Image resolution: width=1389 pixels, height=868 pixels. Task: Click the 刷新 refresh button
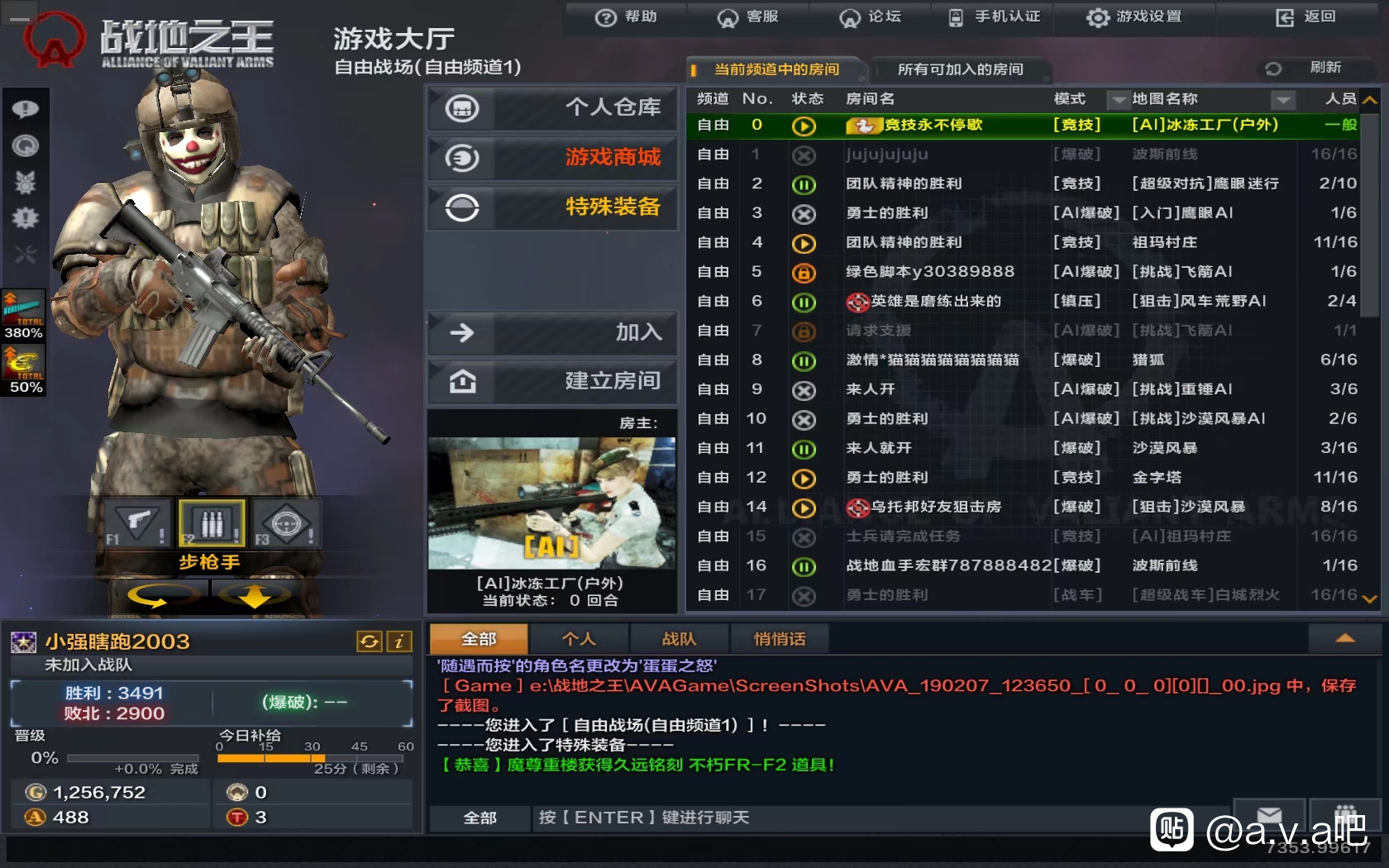(x=1315, y=68)
